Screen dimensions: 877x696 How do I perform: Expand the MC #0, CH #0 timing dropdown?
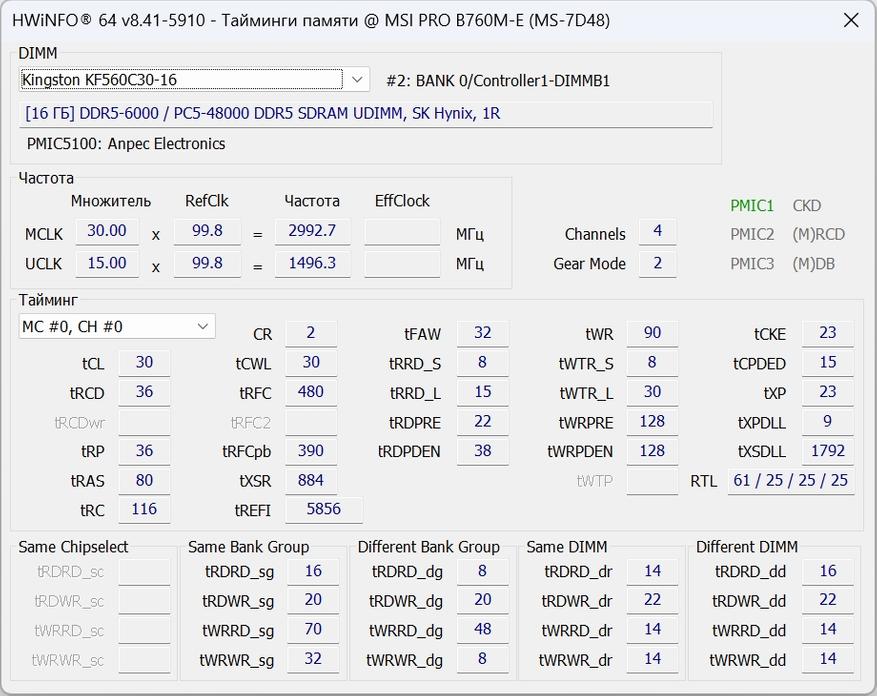117,326
